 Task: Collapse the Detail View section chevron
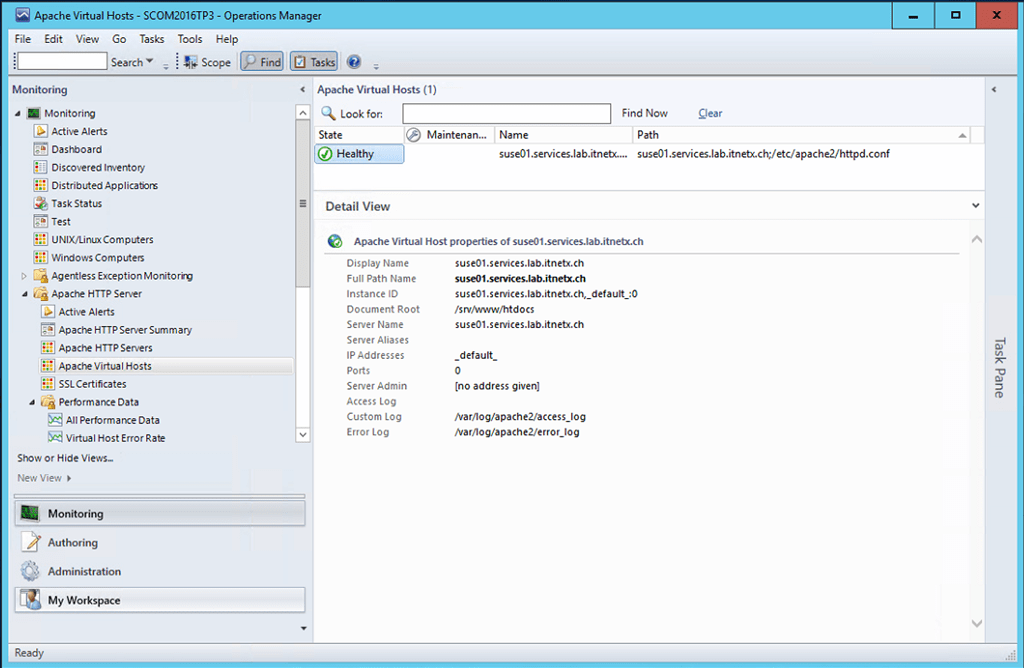pos(976,206)
